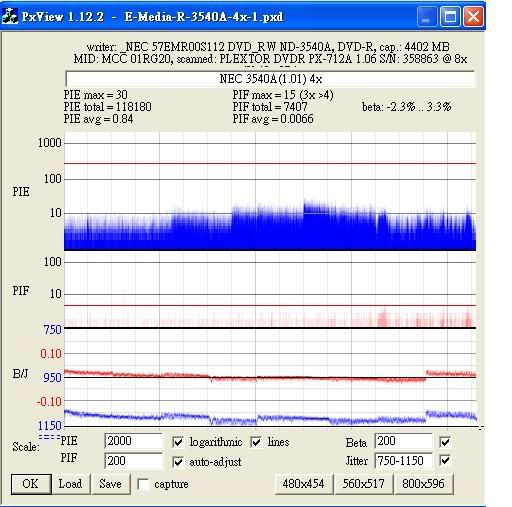512x507 pixels.
Task: Click the B/J graph axis label
Action: (21, 374)
